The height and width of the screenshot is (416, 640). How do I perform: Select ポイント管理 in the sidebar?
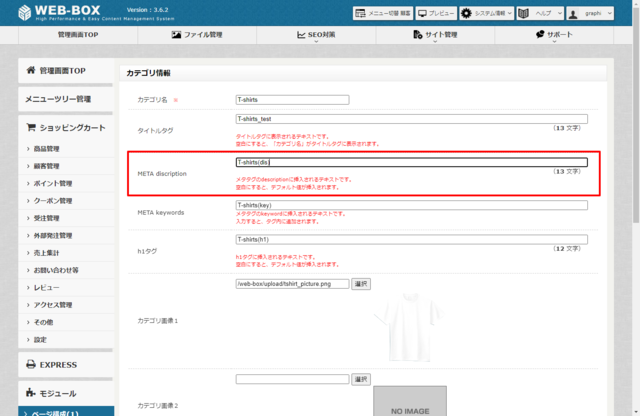pyautogui.click(x=66, y=183)
